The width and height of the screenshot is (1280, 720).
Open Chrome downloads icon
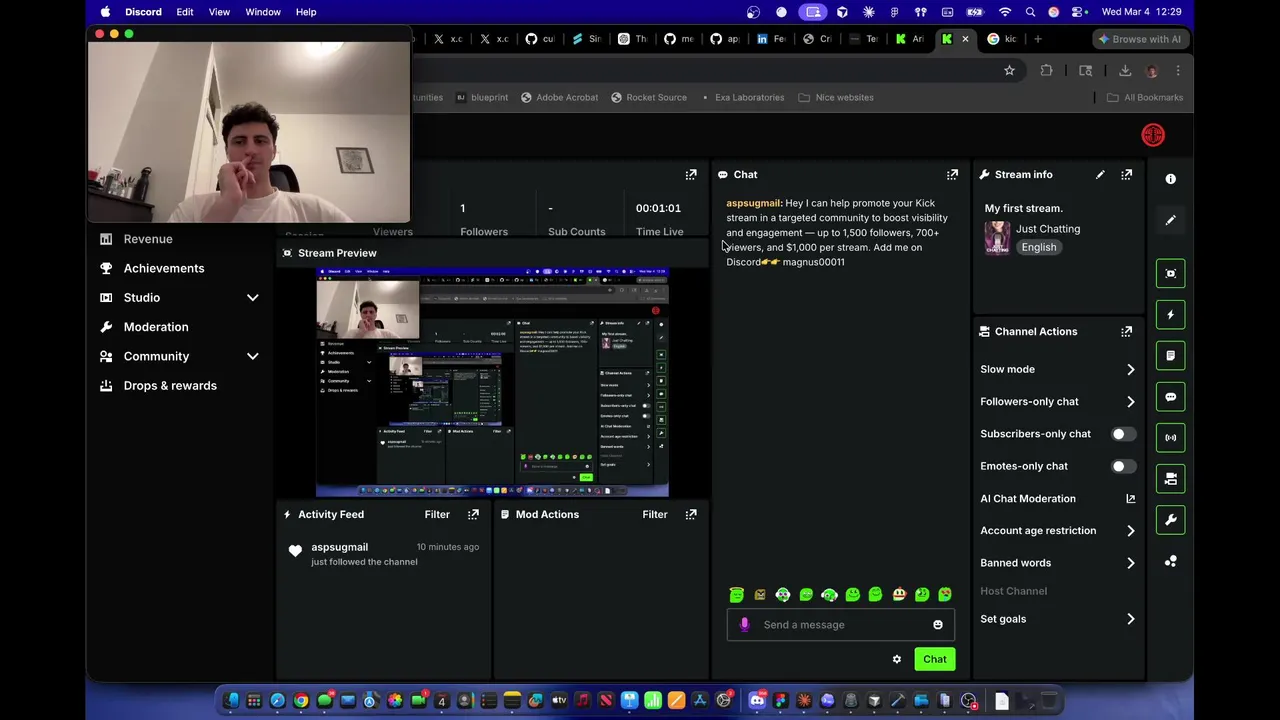click(1125, 70)
